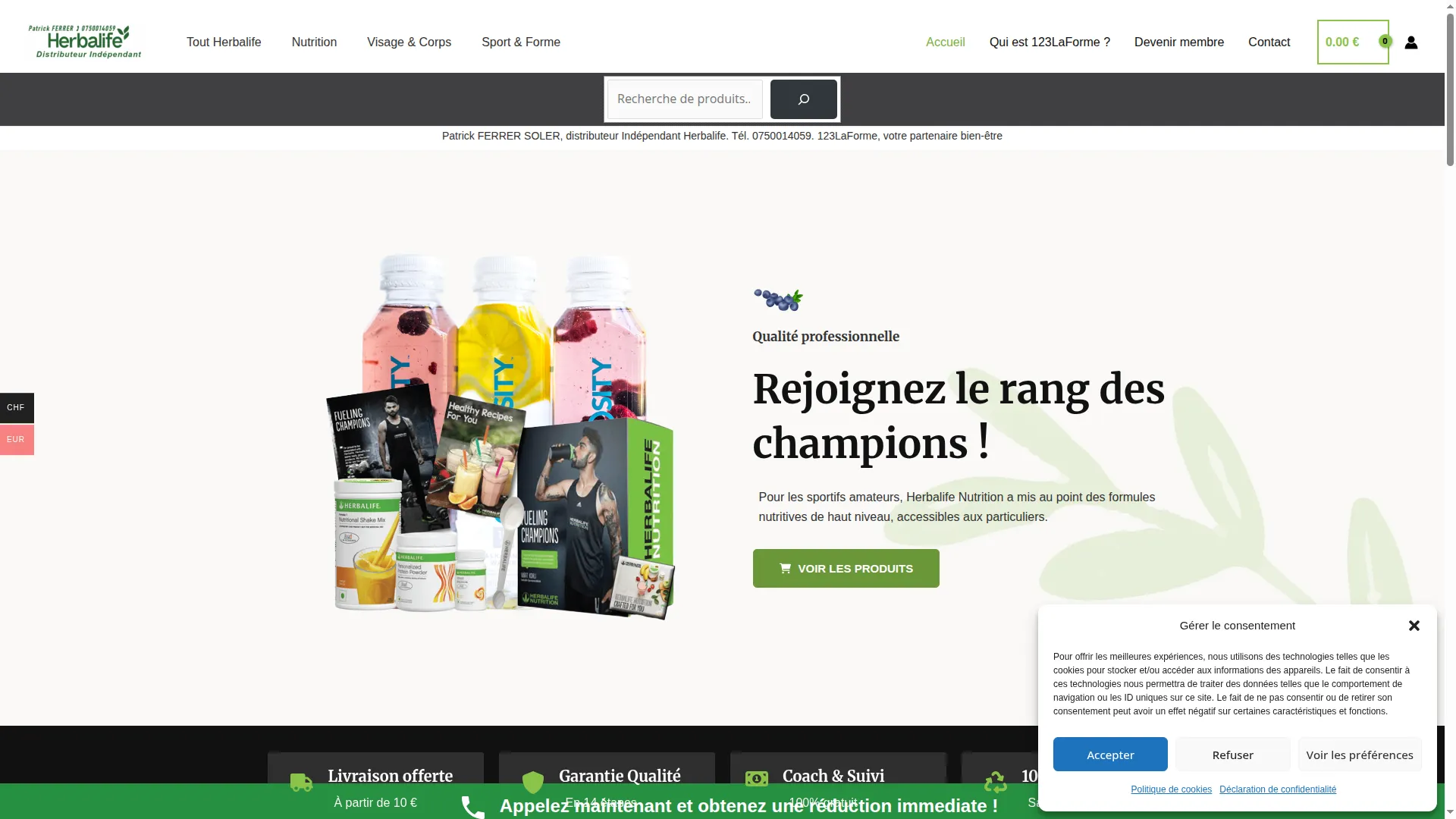Open the Déclaration de confidentialité link

click(1277, 790)
